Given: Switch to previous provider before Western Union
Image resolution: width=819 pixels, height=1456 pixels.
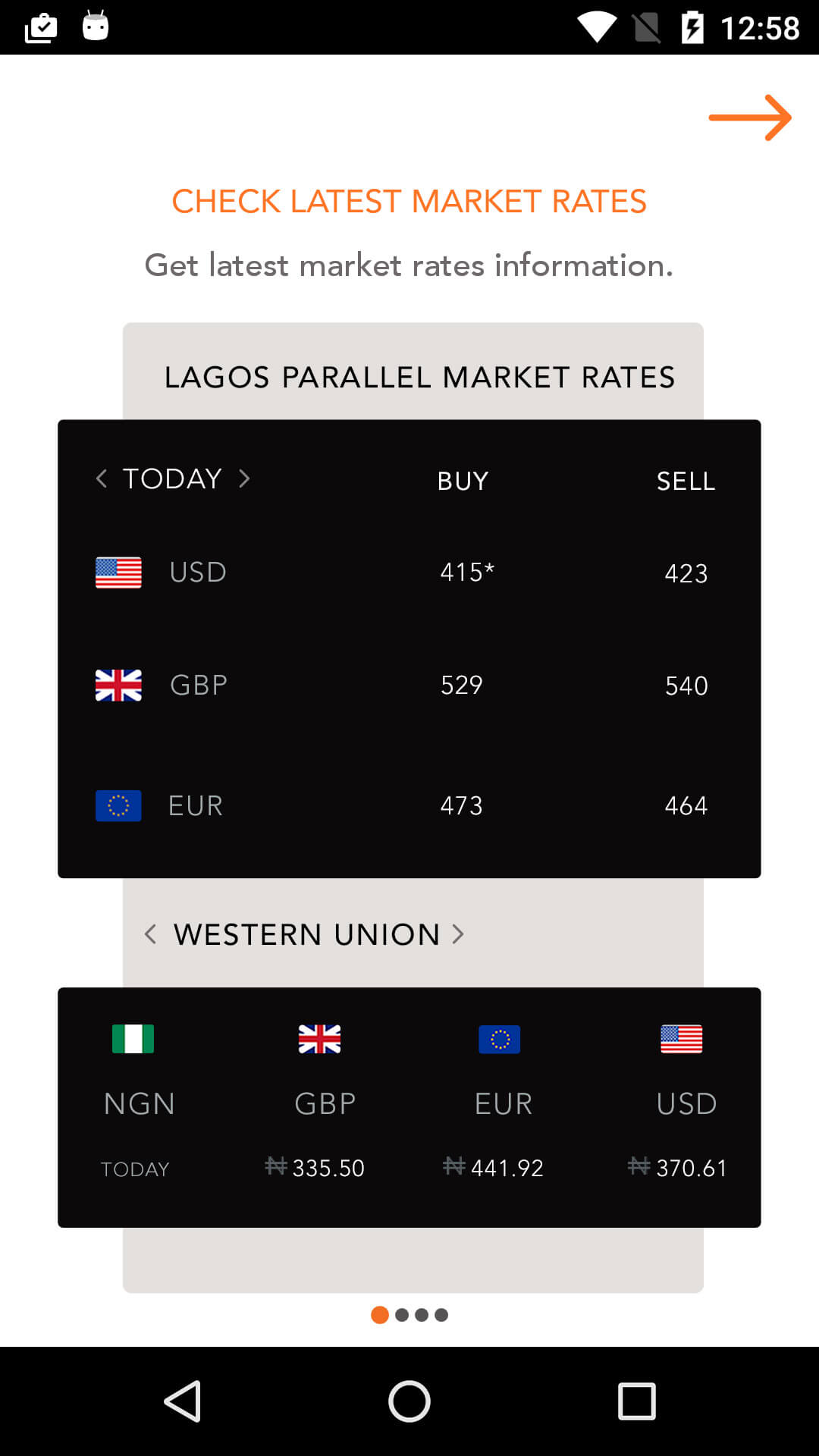Looking at the screenshot, I should (x=150, y=934).
